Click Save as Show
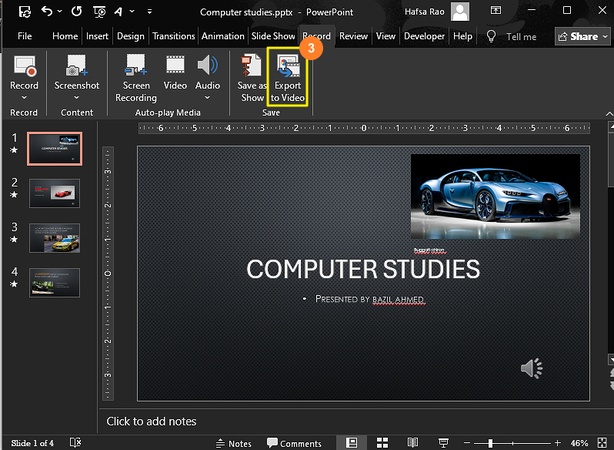The width and height of the screenshot is (614, 450). (251, 78)
